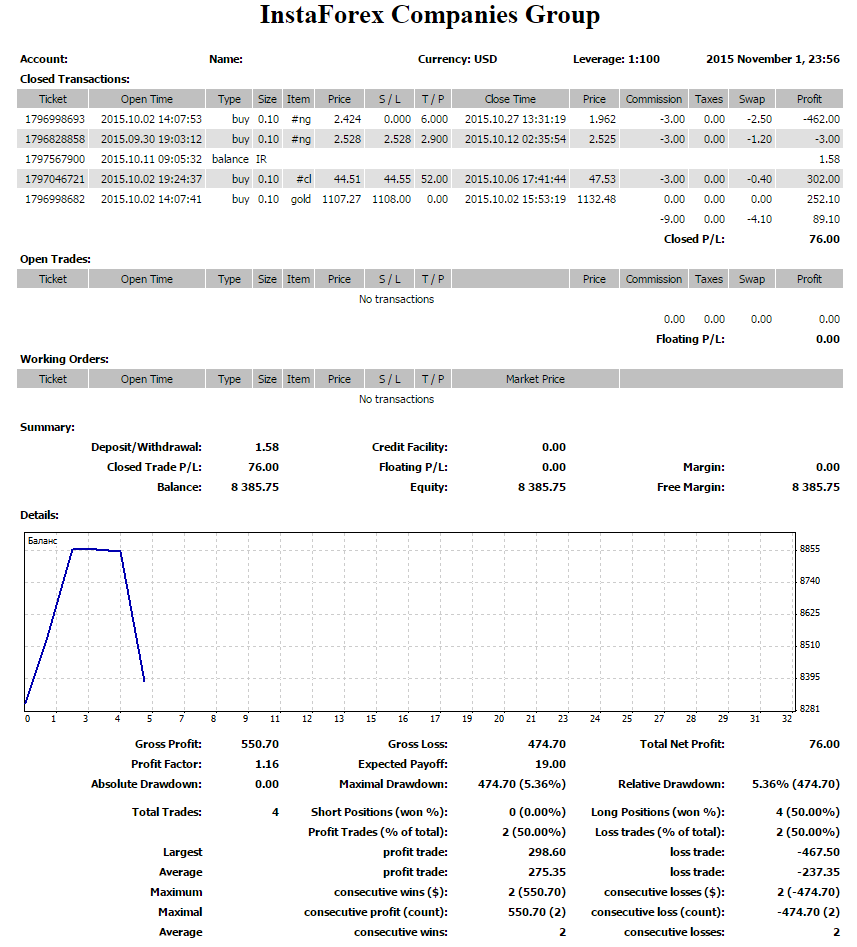Screen dimensions: 857x947
Task: Click the Closed P/L label
Action: coord(694,239)
